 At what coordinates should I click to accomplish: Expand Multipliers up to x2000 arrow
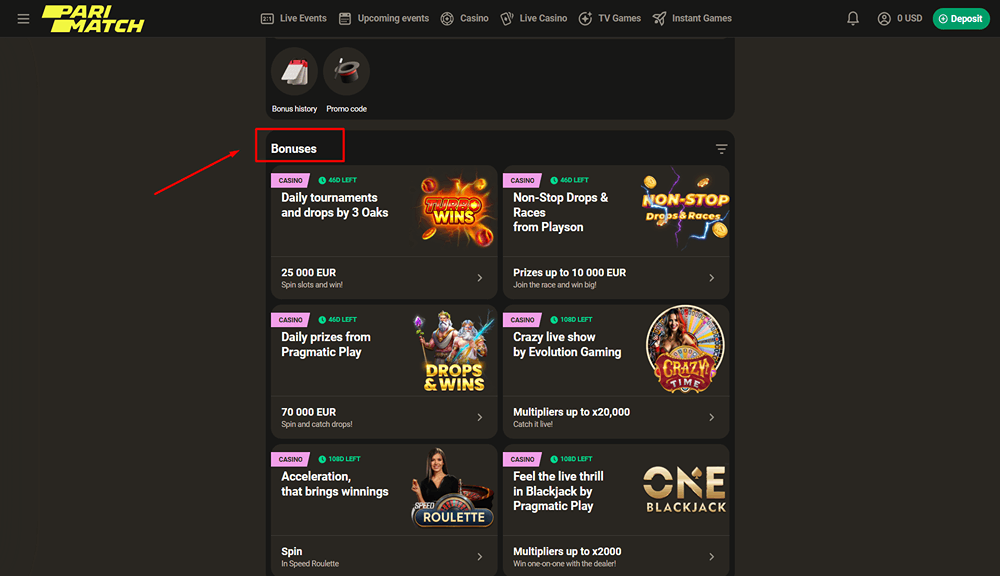[712, 557]
